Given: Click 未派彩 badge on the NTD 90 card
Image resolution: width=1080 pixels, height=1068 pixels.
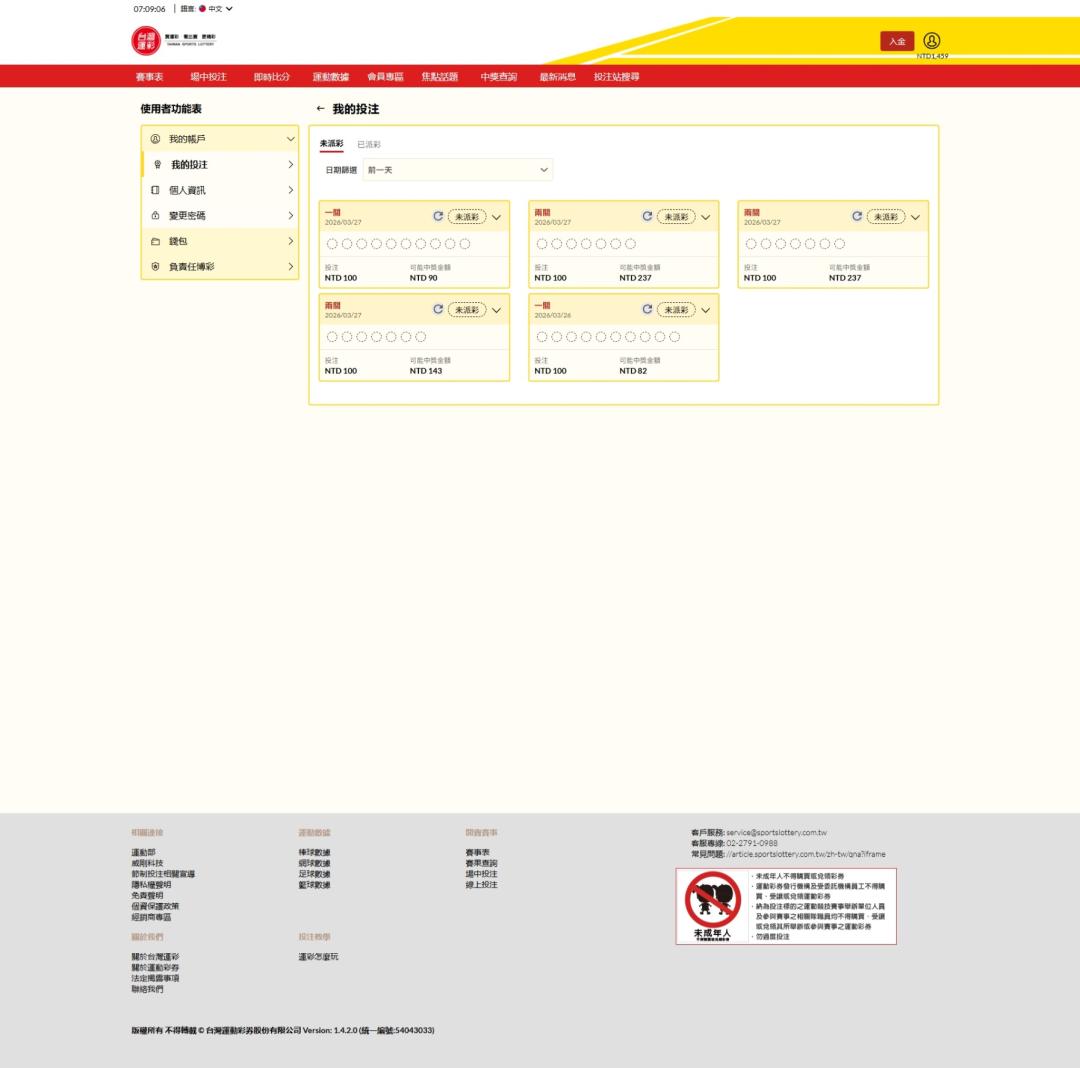Looking at the screenshot, I should coord(467,216).
